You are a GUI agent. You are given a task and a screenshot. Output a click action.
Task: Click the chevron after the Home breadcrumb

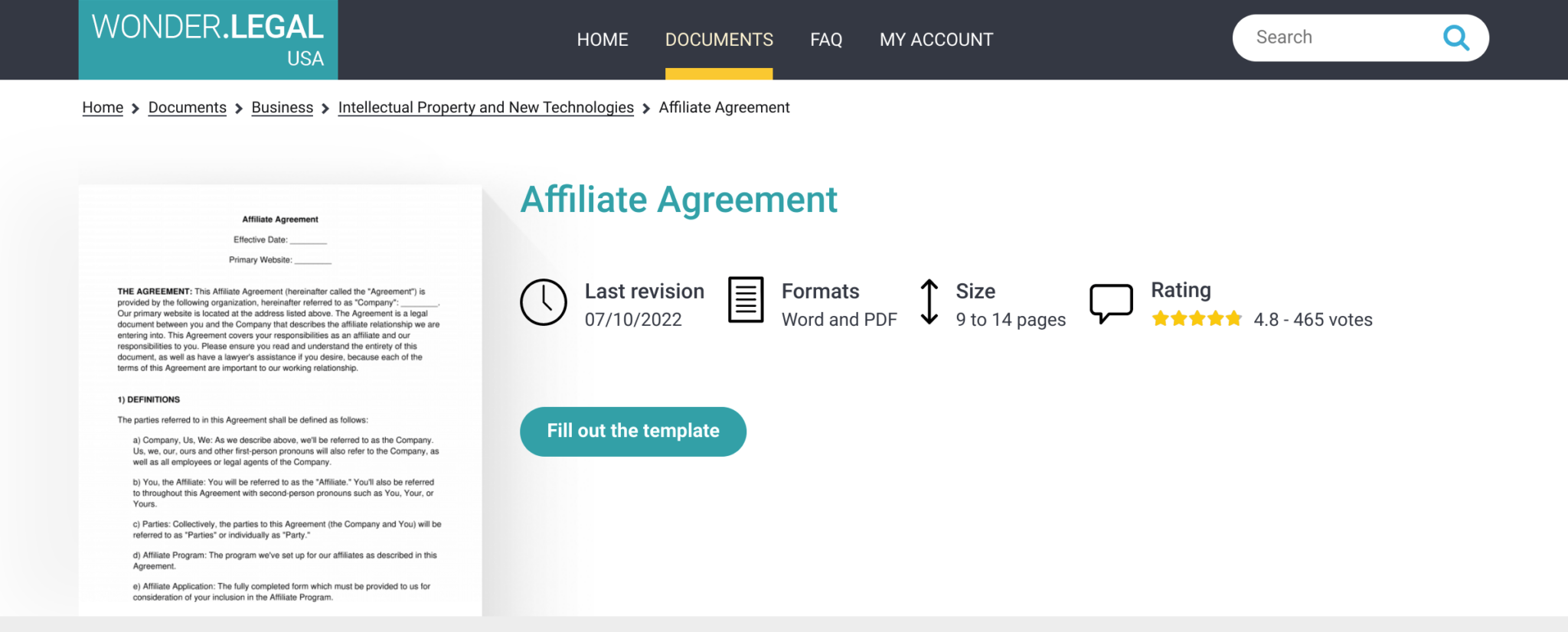(x=135, y=108)
